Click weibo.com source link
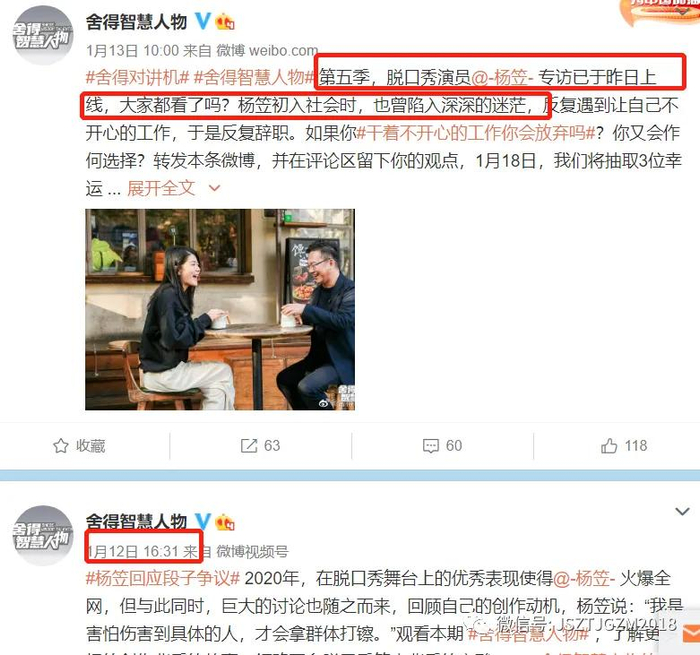 283,50
